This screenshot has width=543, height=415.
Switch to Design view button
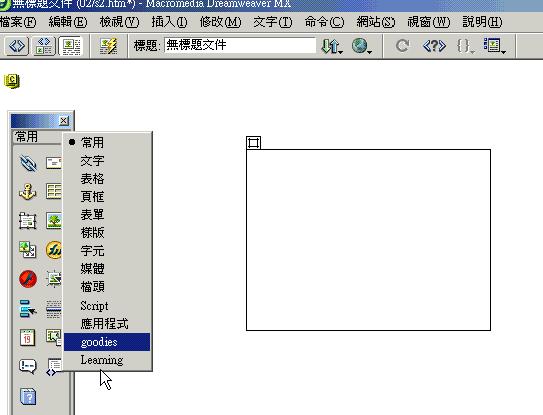pos(71,46)
